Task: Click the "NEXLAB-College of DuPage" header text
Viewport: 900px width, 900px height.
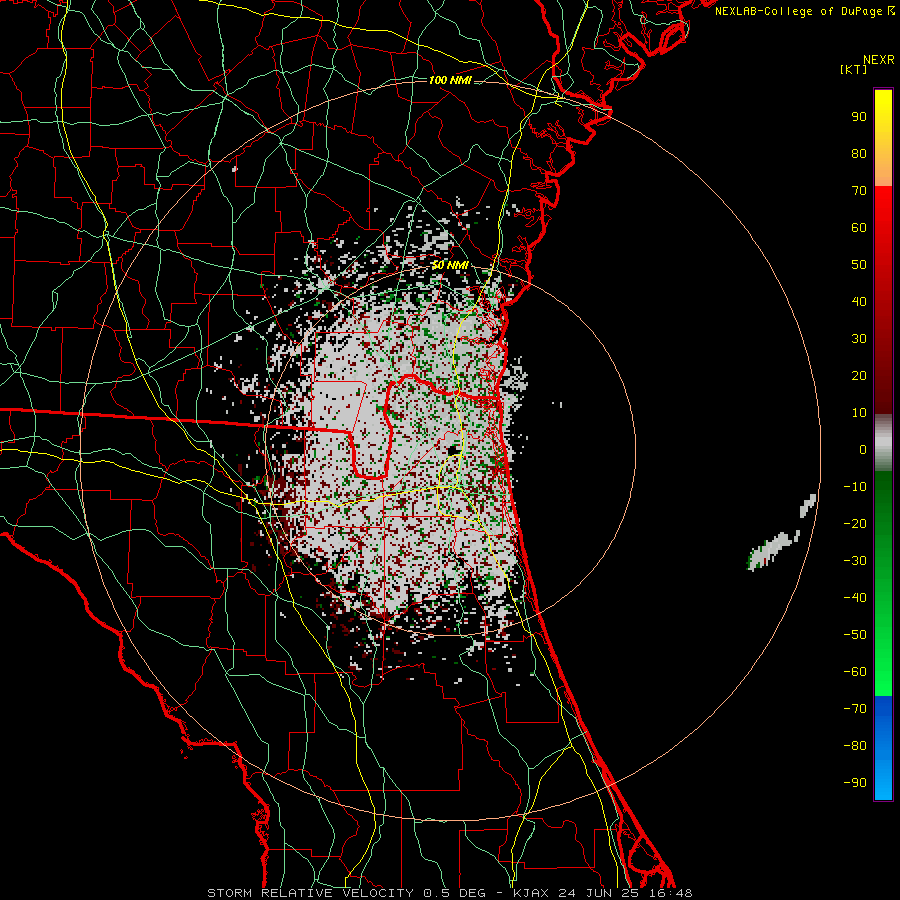Action: 799,11
